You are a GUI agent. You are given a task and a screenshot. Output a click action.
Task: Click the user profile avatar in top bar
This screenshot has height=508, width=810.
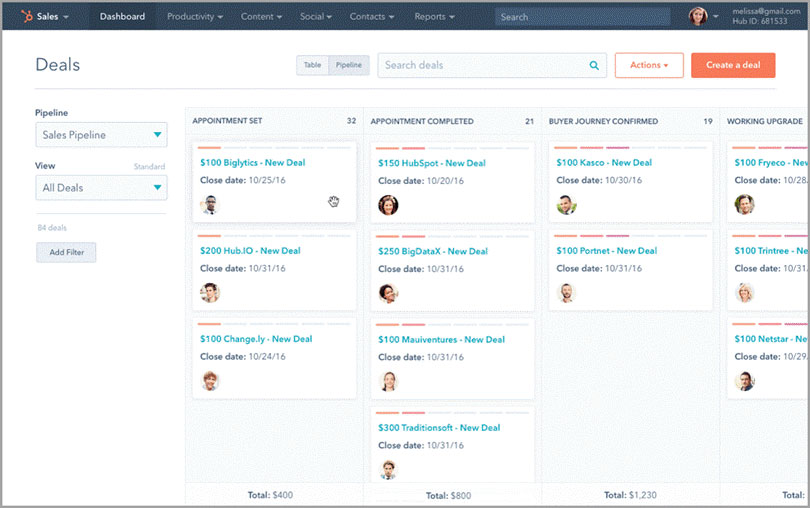coord(698,16)
